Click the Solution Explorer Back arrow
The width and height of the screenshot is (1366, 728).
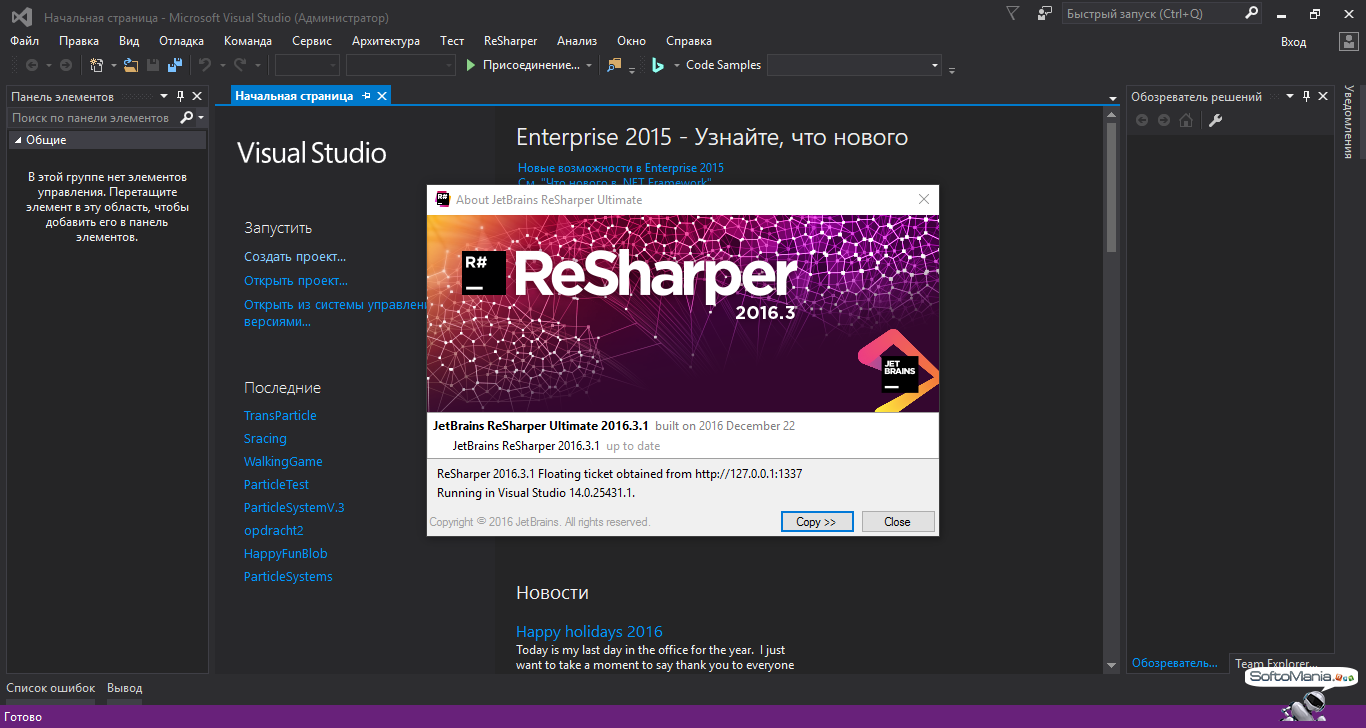pyautogui.click(x=1142, y=120)
